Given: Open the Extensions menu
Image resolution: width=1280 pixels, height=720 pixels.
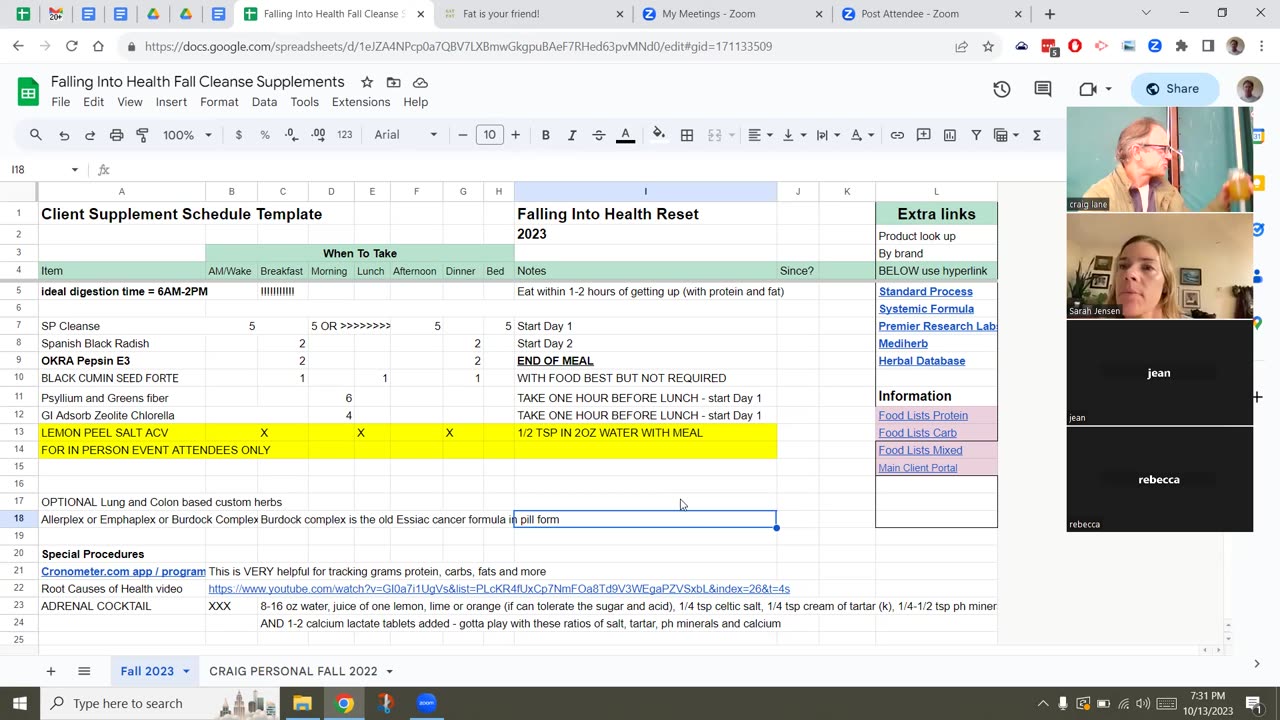Looking at the screenshot, I should point(361,102).
